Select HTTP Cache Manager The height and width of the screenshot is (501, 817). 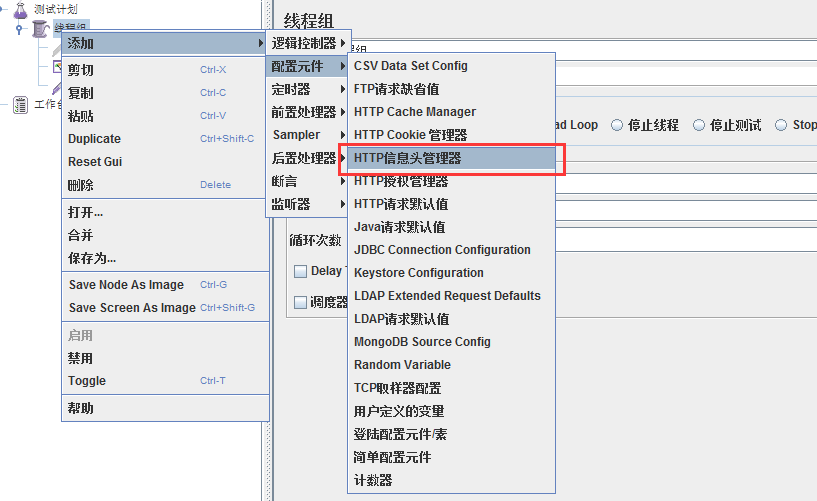point(451,112)
